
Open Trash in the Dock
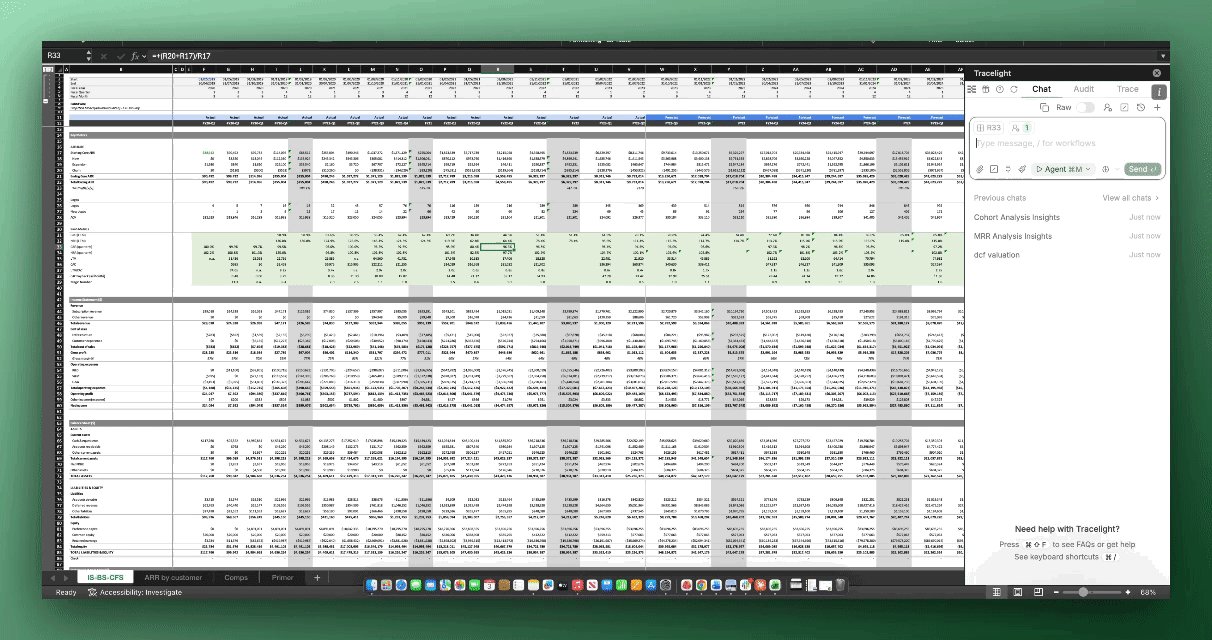point(841,584)
